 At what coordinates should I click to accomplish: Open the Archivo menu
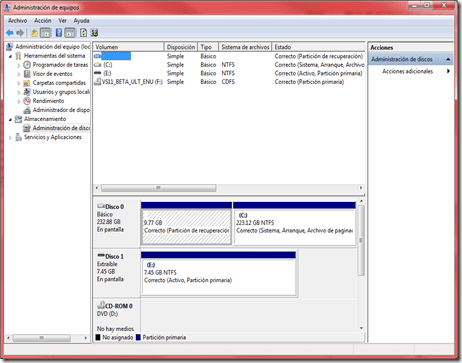[x=17, y=21]
